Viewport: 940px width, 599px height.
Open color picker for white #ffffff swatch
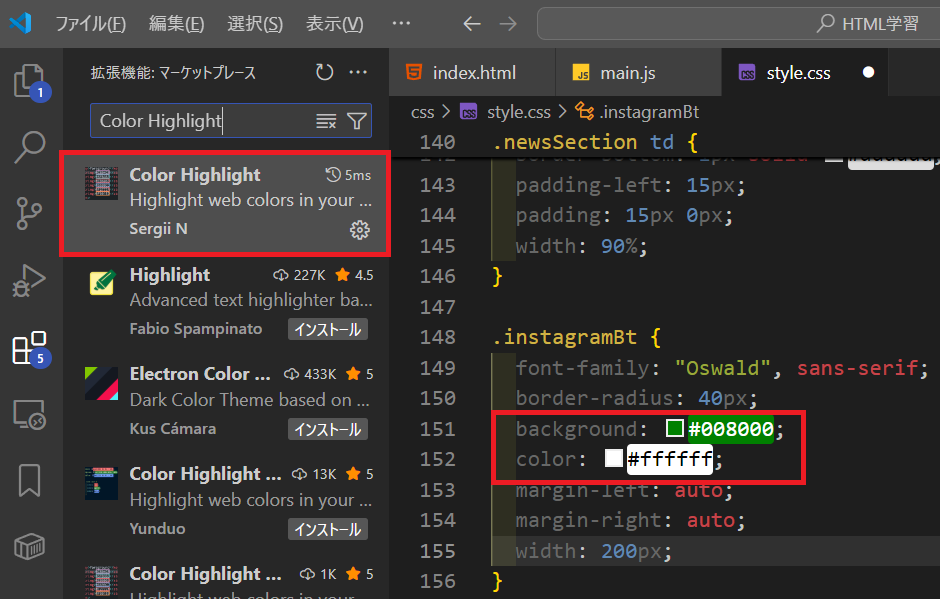pos(614,459)
